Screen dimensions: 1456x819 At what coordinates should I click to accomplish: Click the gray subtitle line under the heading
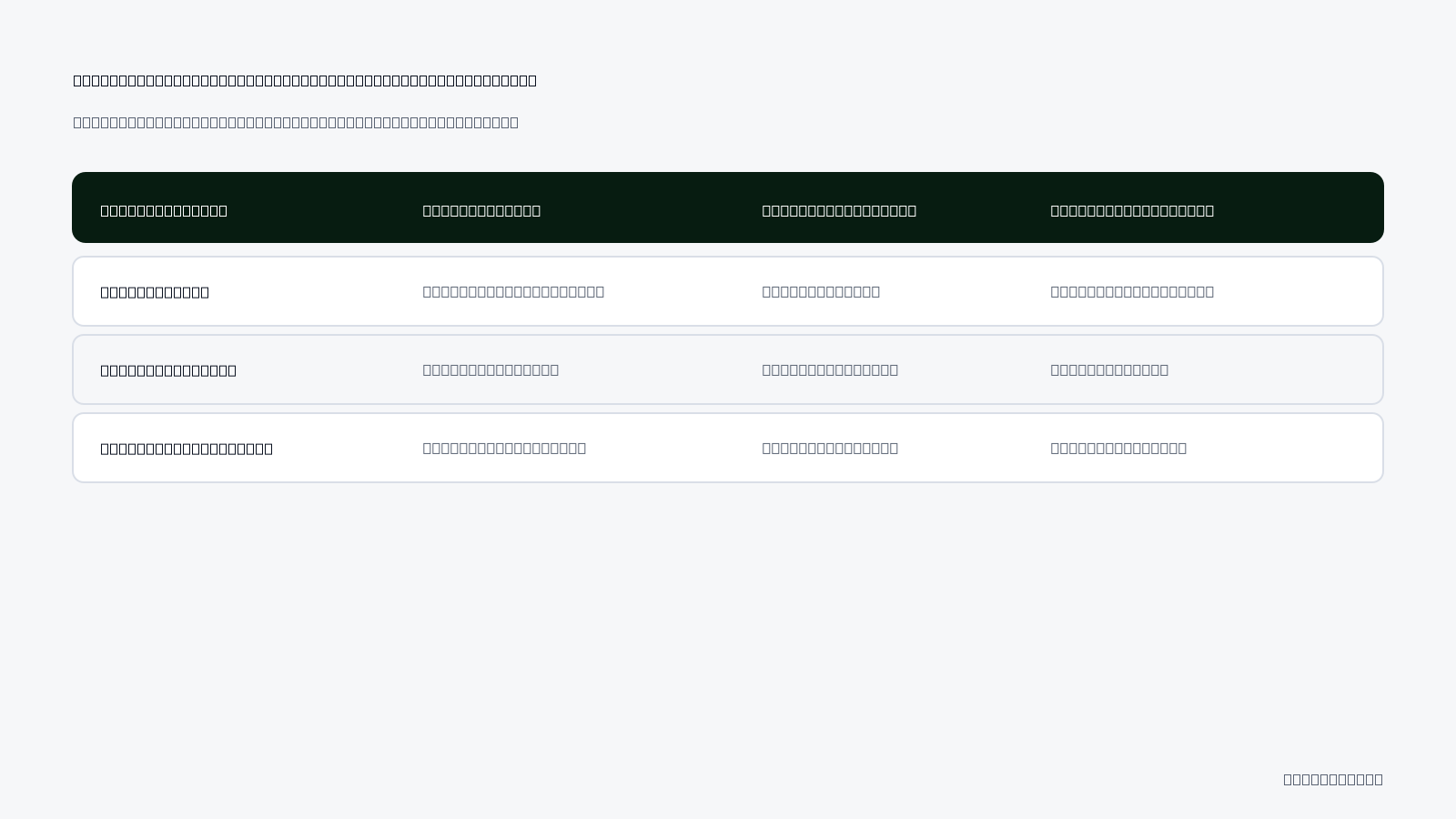[296, 122]
